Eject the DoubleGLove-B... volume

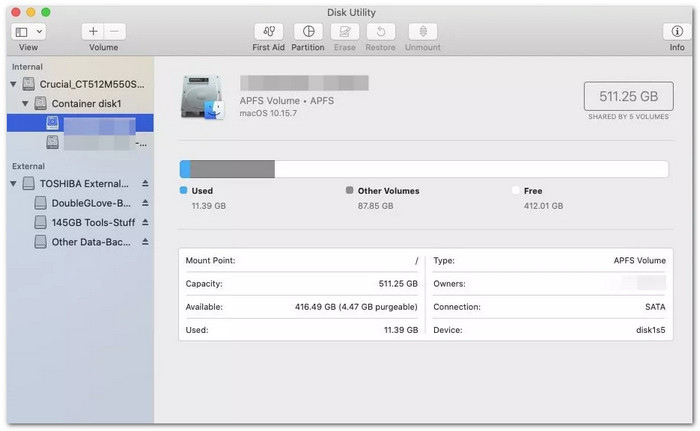click(145, 203)
